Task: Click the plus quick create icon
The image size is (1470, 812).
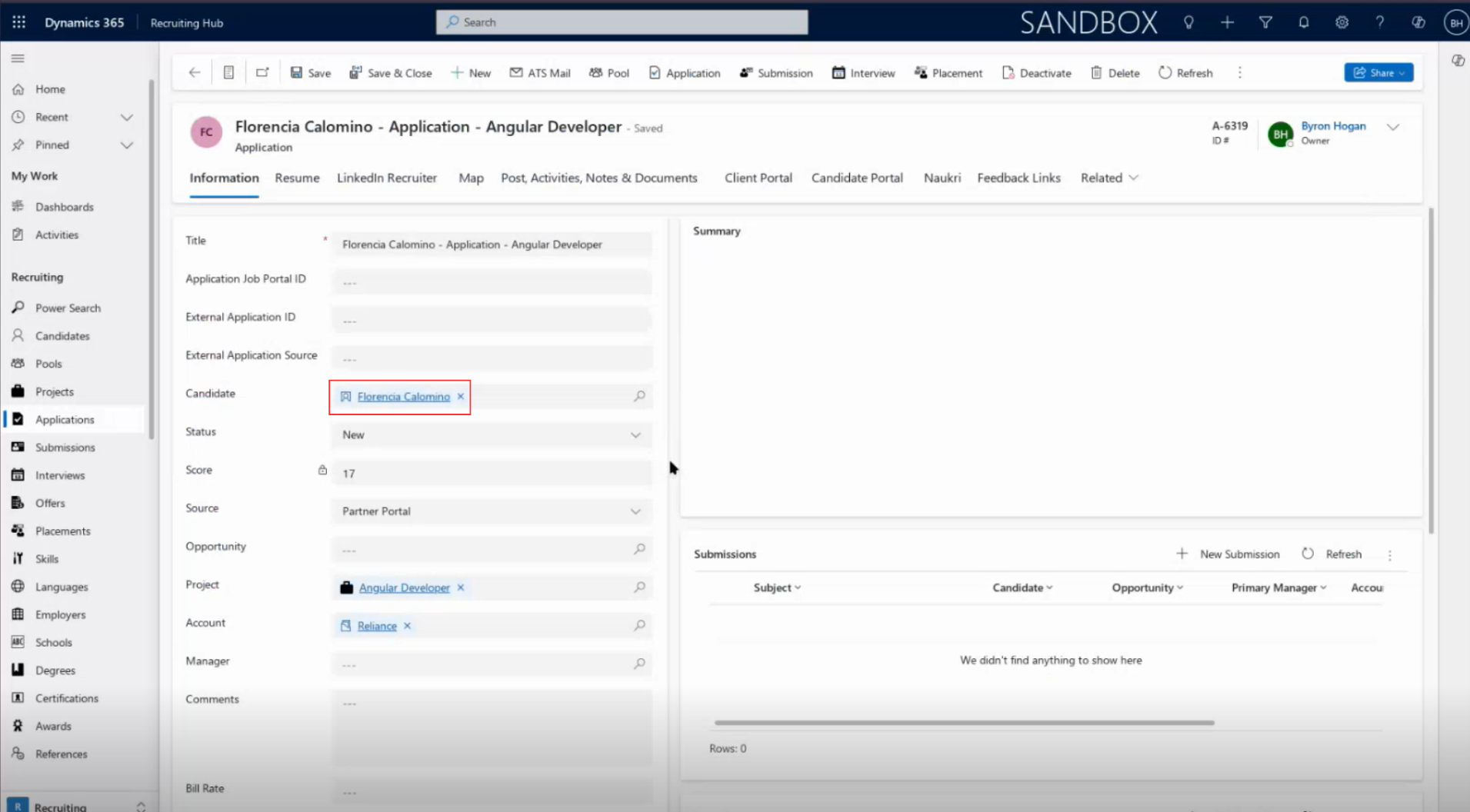Action: pos(1227,22)
